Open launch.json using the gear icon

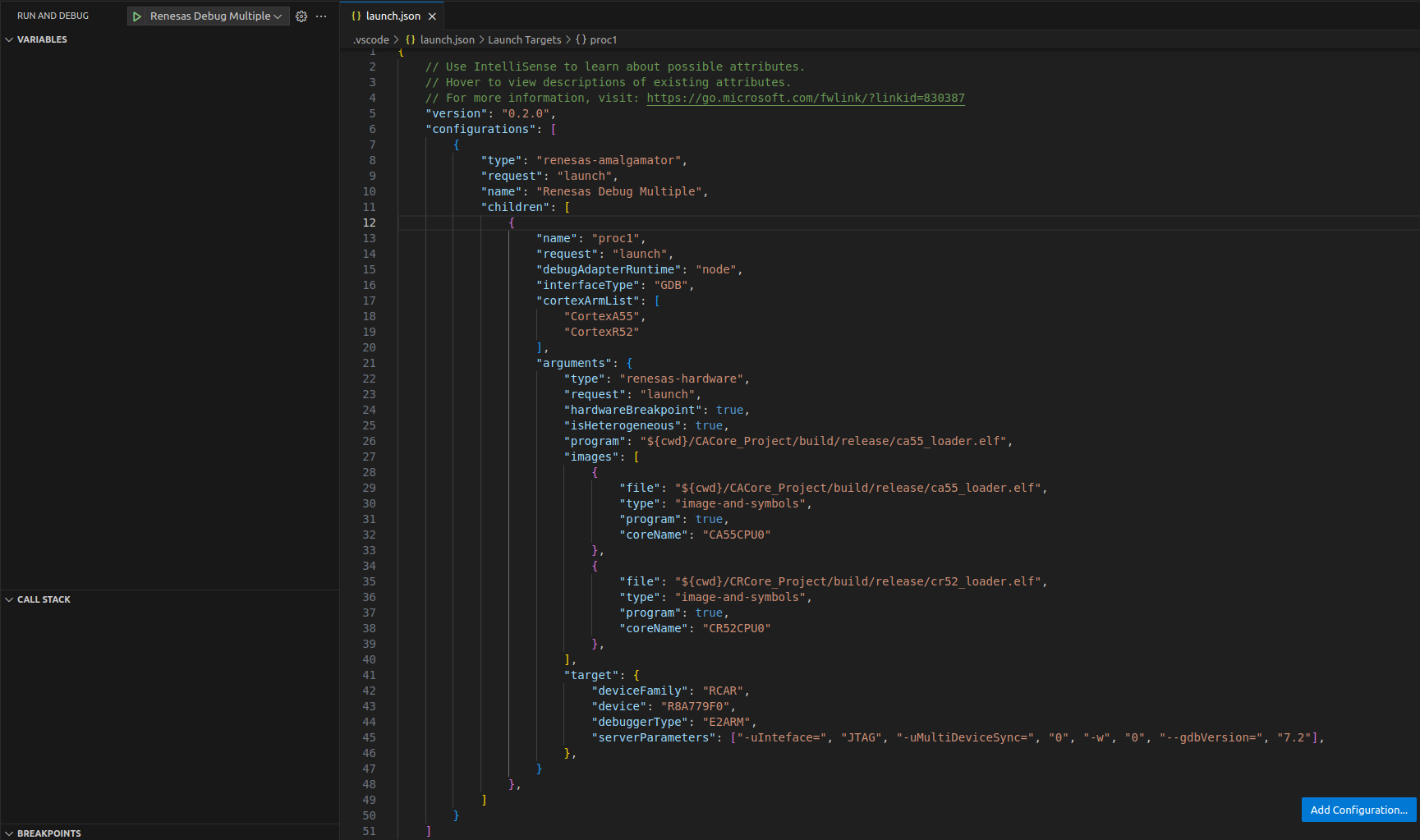click(301, 16)
